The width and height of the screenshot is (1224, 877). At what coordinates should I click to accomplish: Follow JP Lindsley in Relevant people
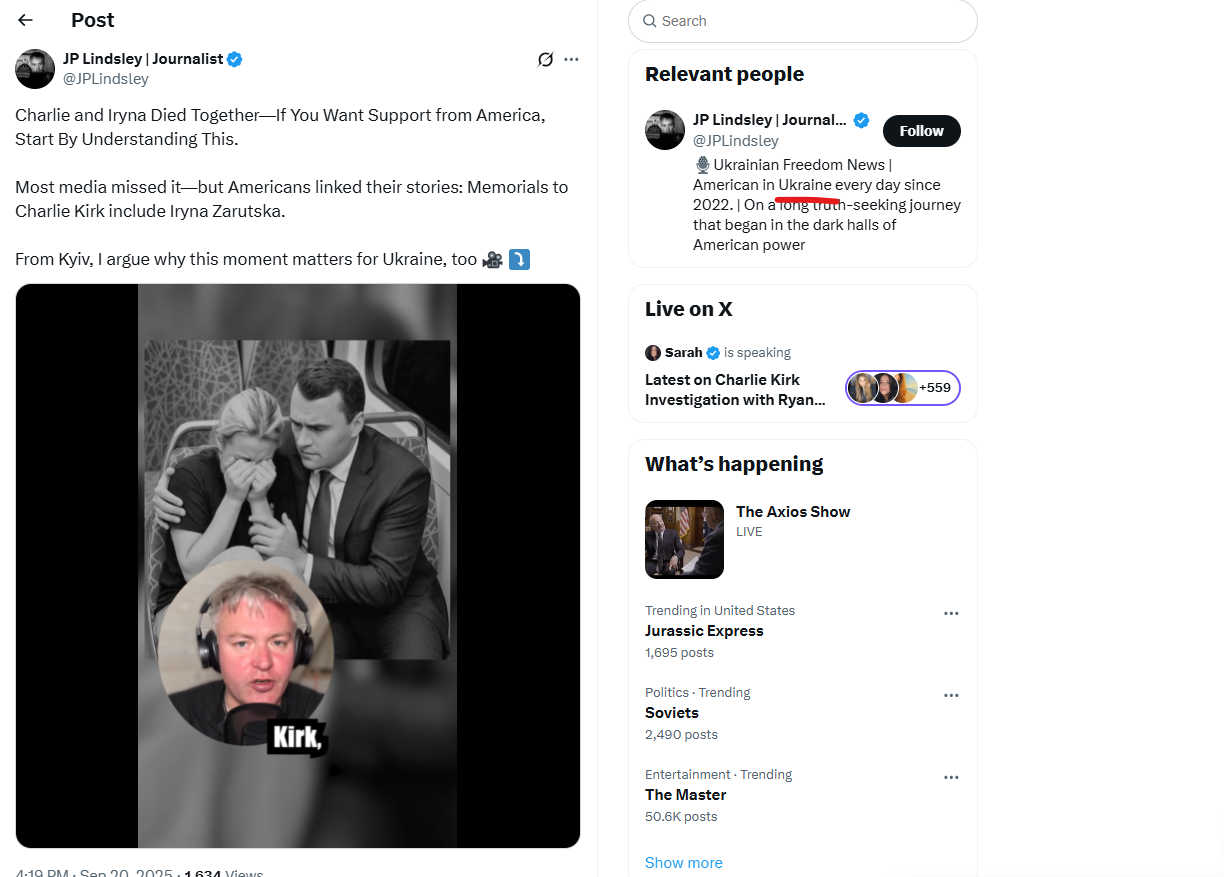pyautogui.click(x=921, y=131)
